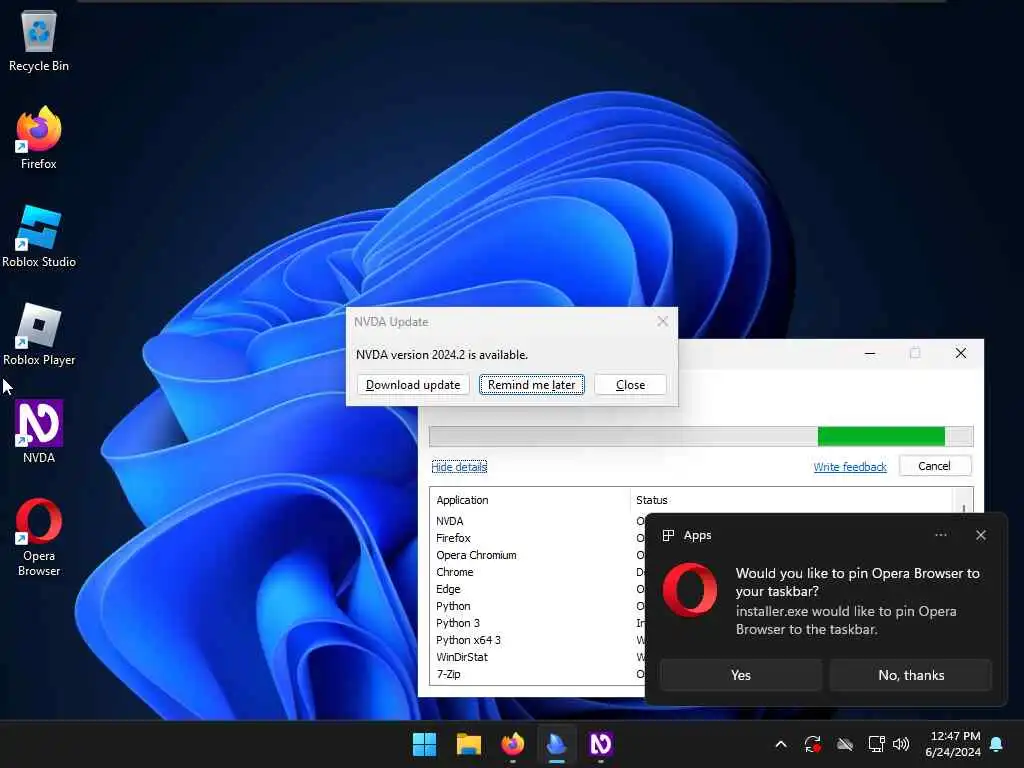The image size is (1024, 768).
Task: Show hidden system tray icons
Action: pos(781,744)
